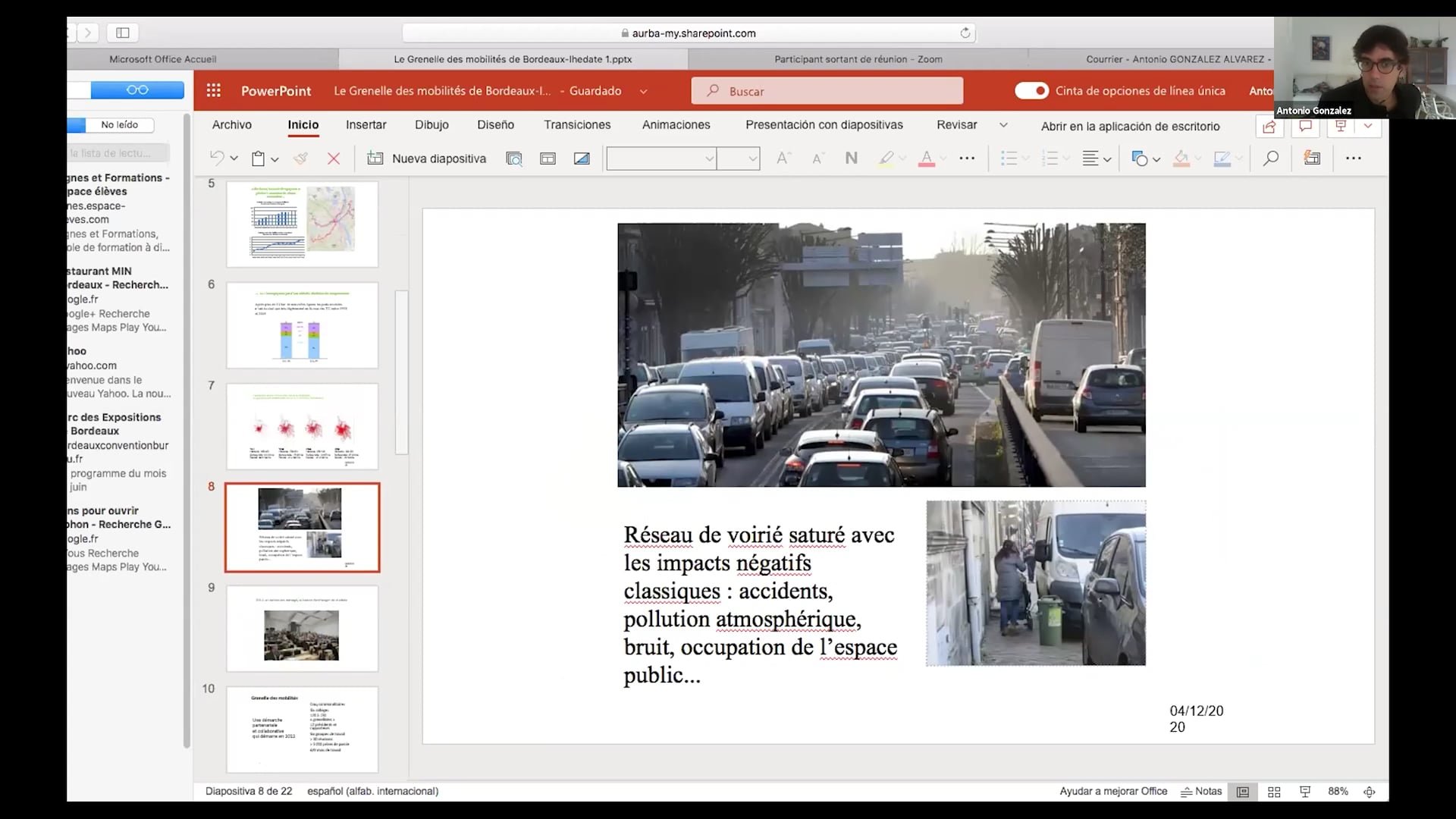Image resolution: width=1456 pixels, height=819 pixels.
Task: Click Abrir en la aplicación de escritorio
Action: click(x=1130, y=126)
